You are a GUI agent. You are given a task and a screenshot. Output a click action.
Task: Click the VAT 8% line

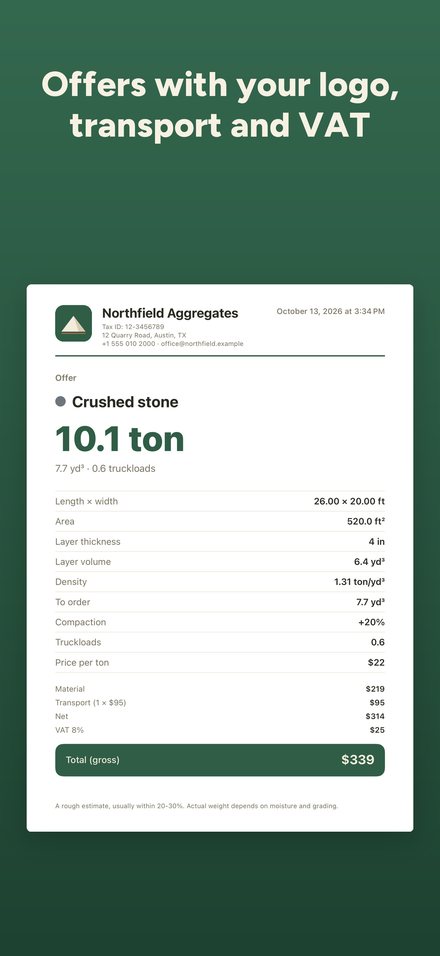(220, 730)
